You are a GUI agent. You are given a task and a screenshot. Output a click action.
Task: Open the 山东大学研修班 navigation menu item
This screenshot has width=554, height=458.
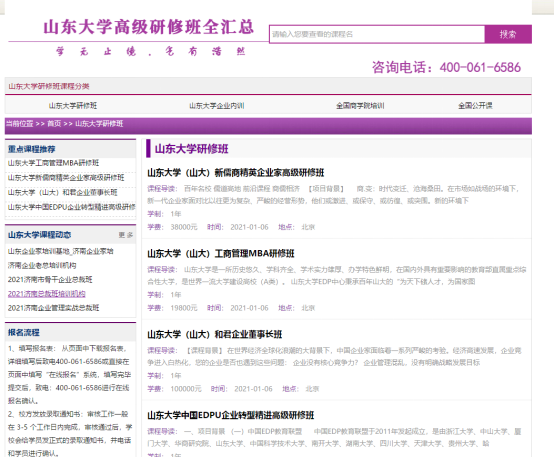point(73,106)
